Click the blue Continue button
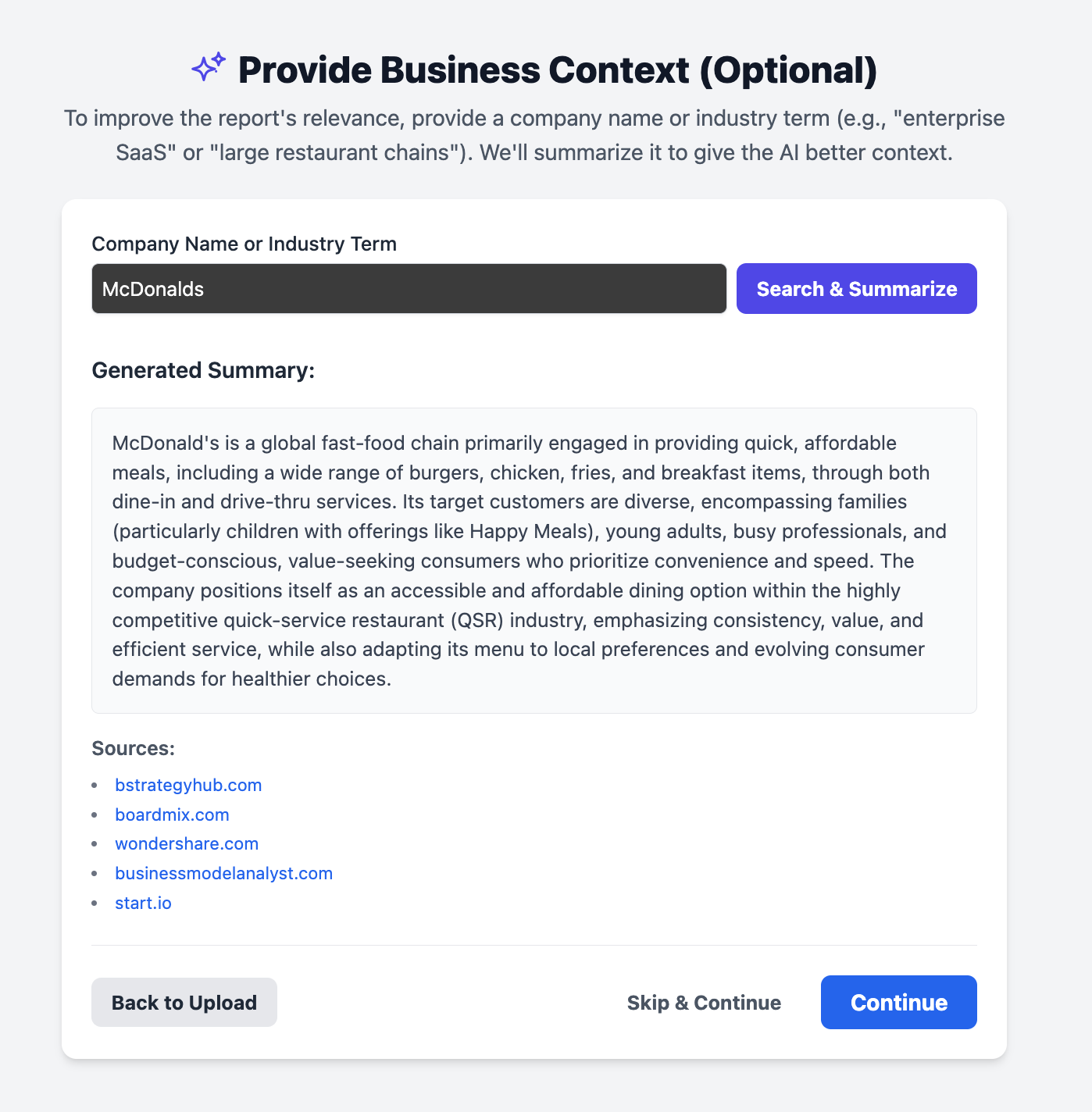The height and width of the screenshot is (1112, 1092). 898,1003
